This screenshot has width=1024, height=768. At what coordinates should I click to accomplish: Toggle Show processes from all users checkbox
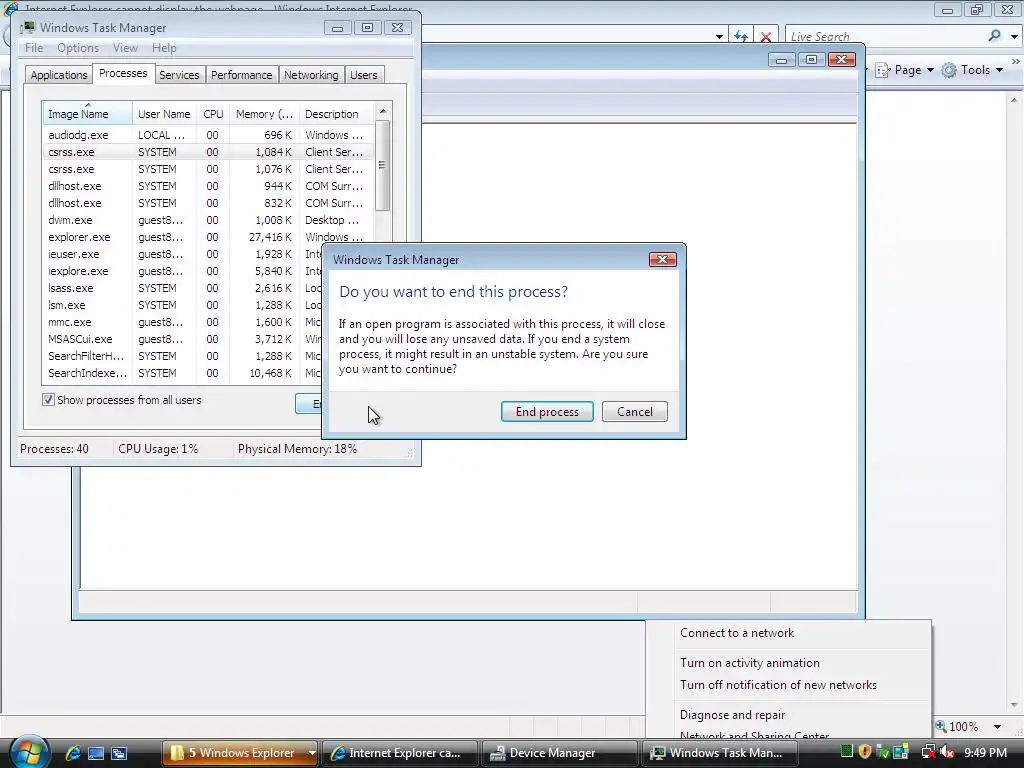click(48, 400)
